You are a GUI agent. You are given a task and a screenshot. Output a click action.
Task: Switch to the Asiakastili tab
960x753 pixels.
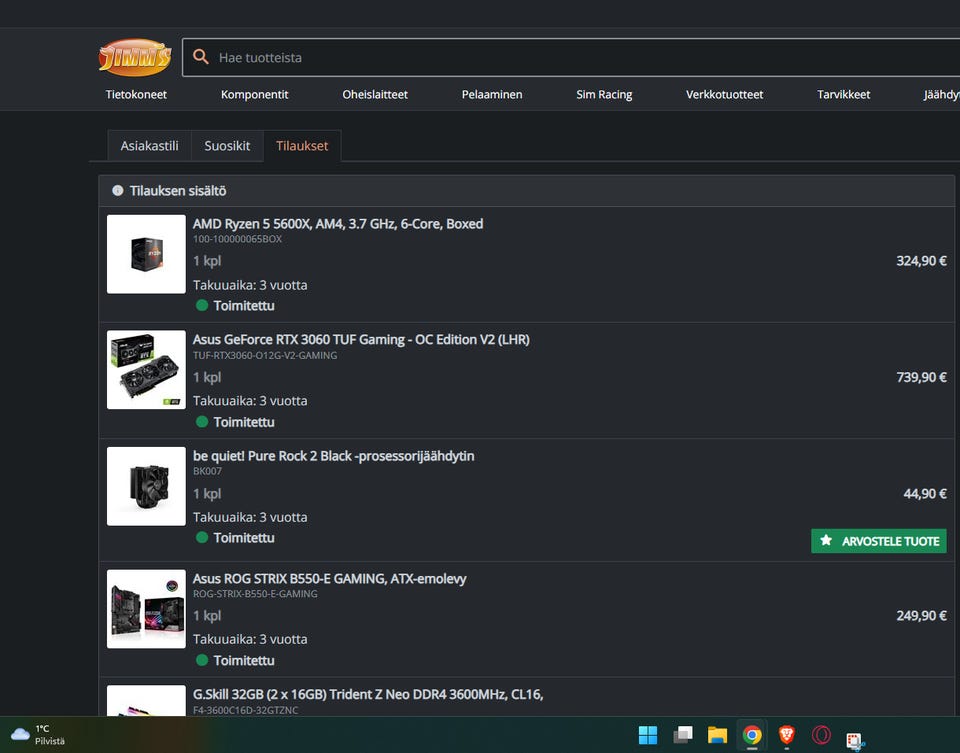click(149, 146)
